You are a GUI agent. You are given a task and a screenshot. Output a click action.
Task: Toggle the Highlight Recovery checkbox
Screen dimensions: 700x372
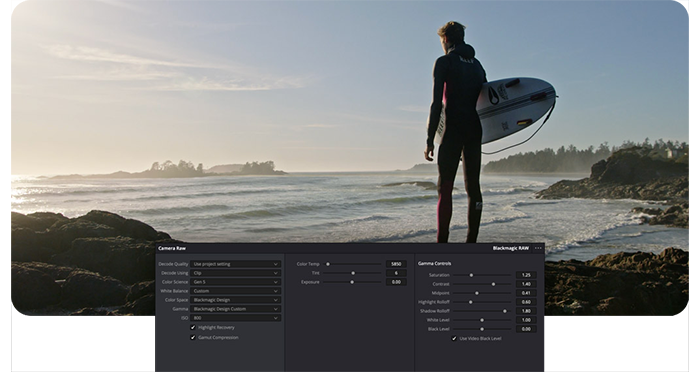[x=193, y=327]
